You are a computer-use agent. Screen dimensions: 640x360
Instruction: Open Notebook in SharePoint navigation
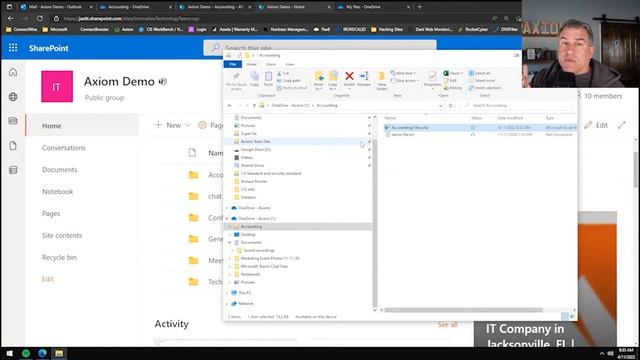[x=58, y=191]
